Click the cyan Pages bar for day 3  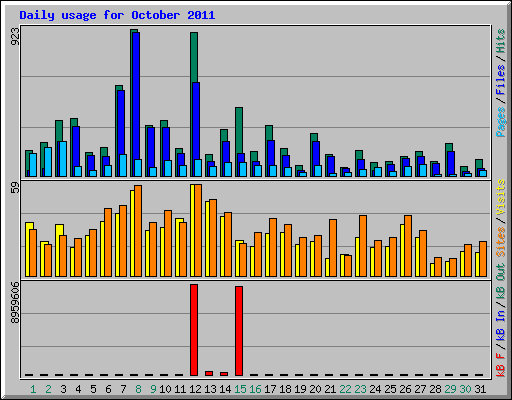[62, 159]
